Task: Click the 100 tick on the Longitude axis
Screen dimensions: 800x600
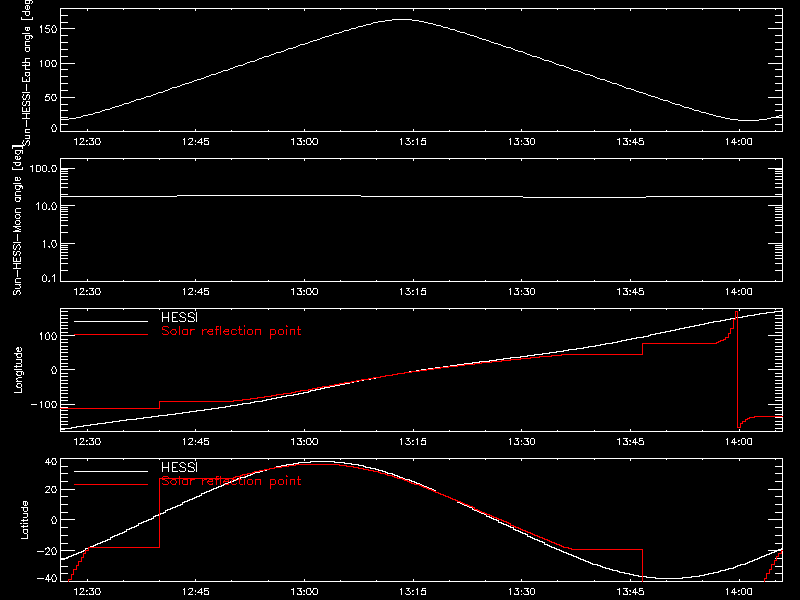Action: point(47,336)
